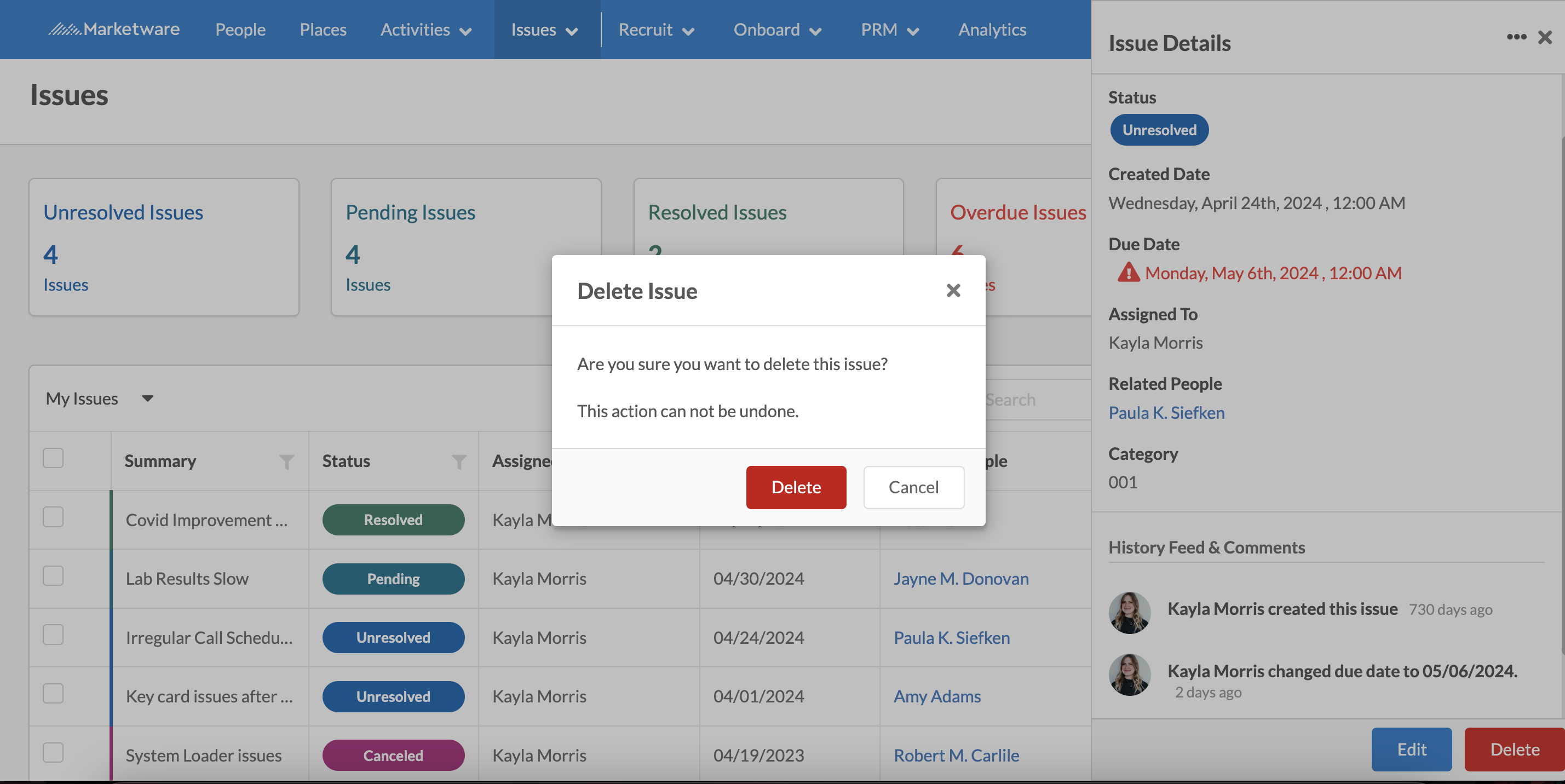Screen dimensions: 1565x784
Task: Check the Covid Improvement row checkbox
Action: [54, 517]
